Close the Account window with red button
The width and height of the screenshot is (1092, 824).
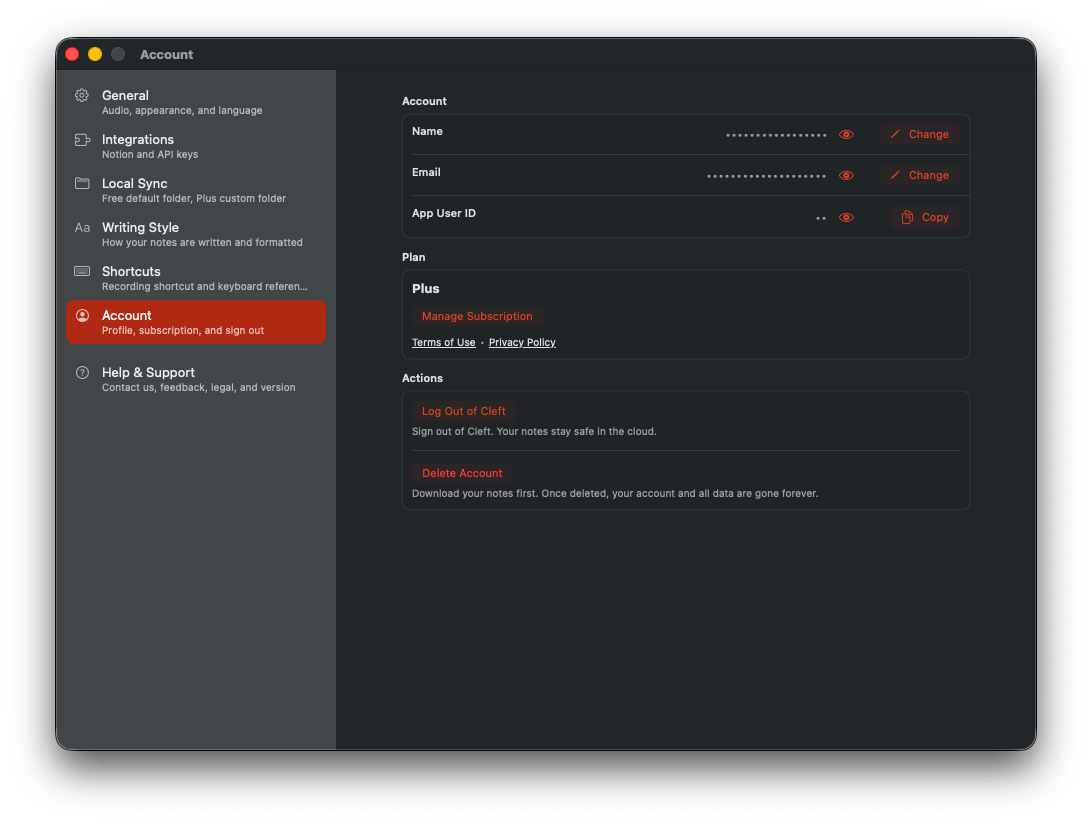pyautogui.click(x=72, y=54)
